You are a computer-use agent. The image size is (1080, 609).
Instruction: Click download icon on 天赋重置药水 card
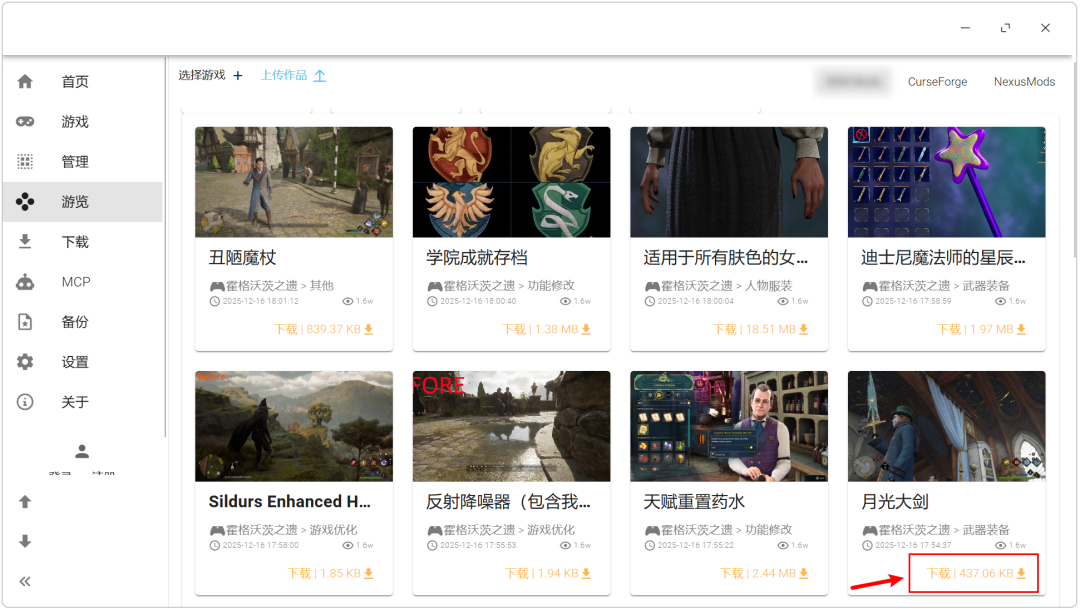tap(804, 573)
